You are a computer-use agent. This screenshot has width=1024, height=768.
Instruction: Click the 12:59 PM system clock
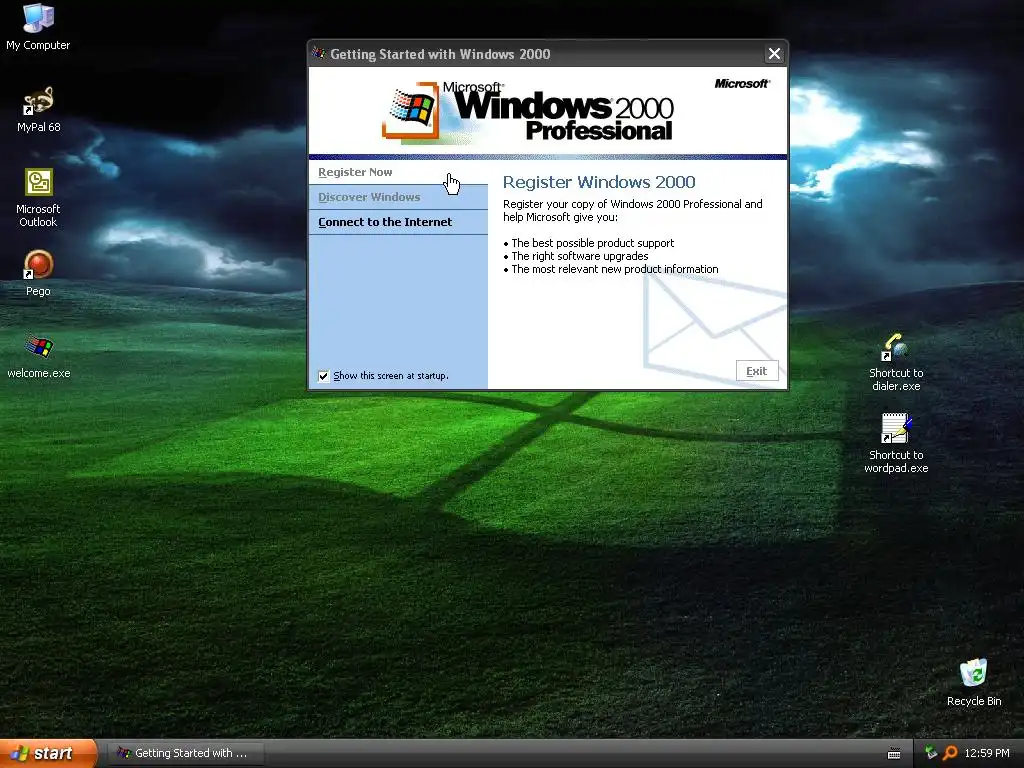click(987, 753)
